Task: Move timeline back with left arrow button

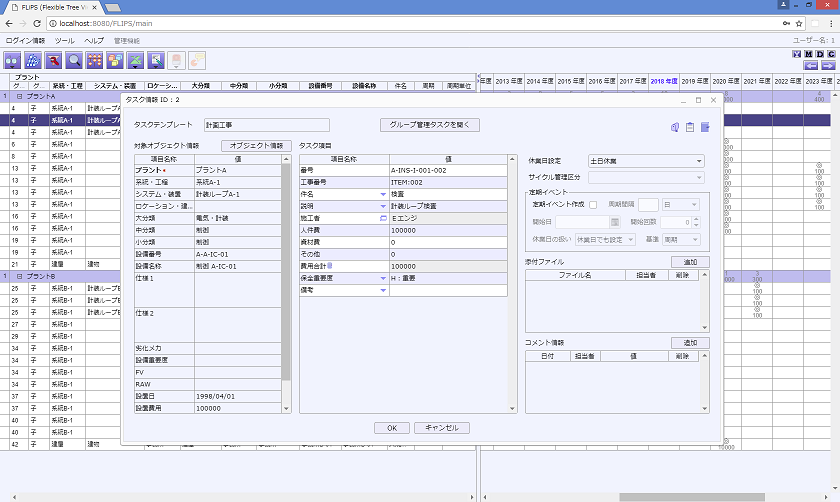Action: point(811,65)
